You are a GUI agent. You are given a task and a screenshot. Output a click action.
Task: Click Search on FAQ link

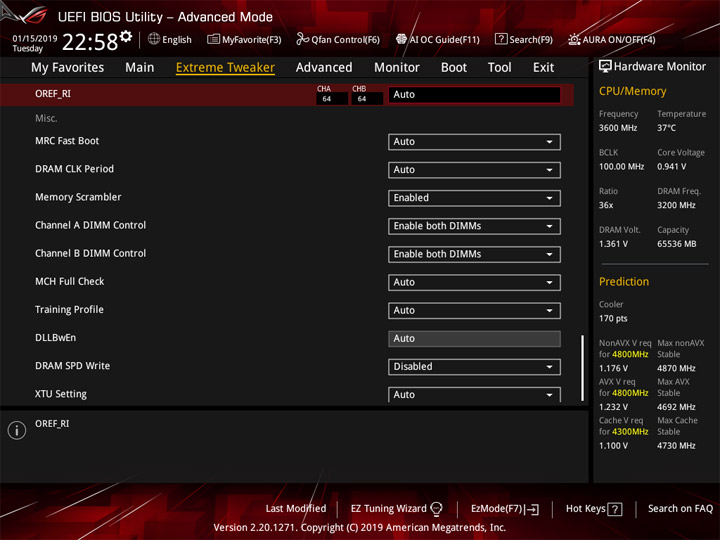click(680, 509)
